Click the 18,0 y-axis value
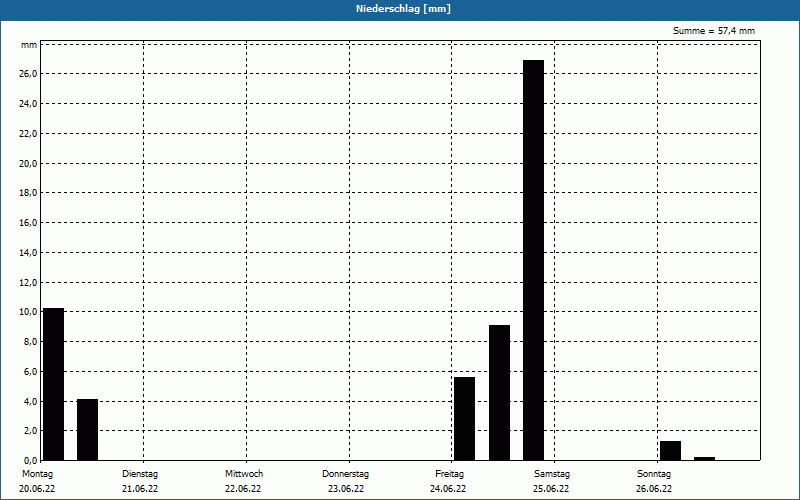This screenshot has width=800, height=500. [x=28, y=193]
